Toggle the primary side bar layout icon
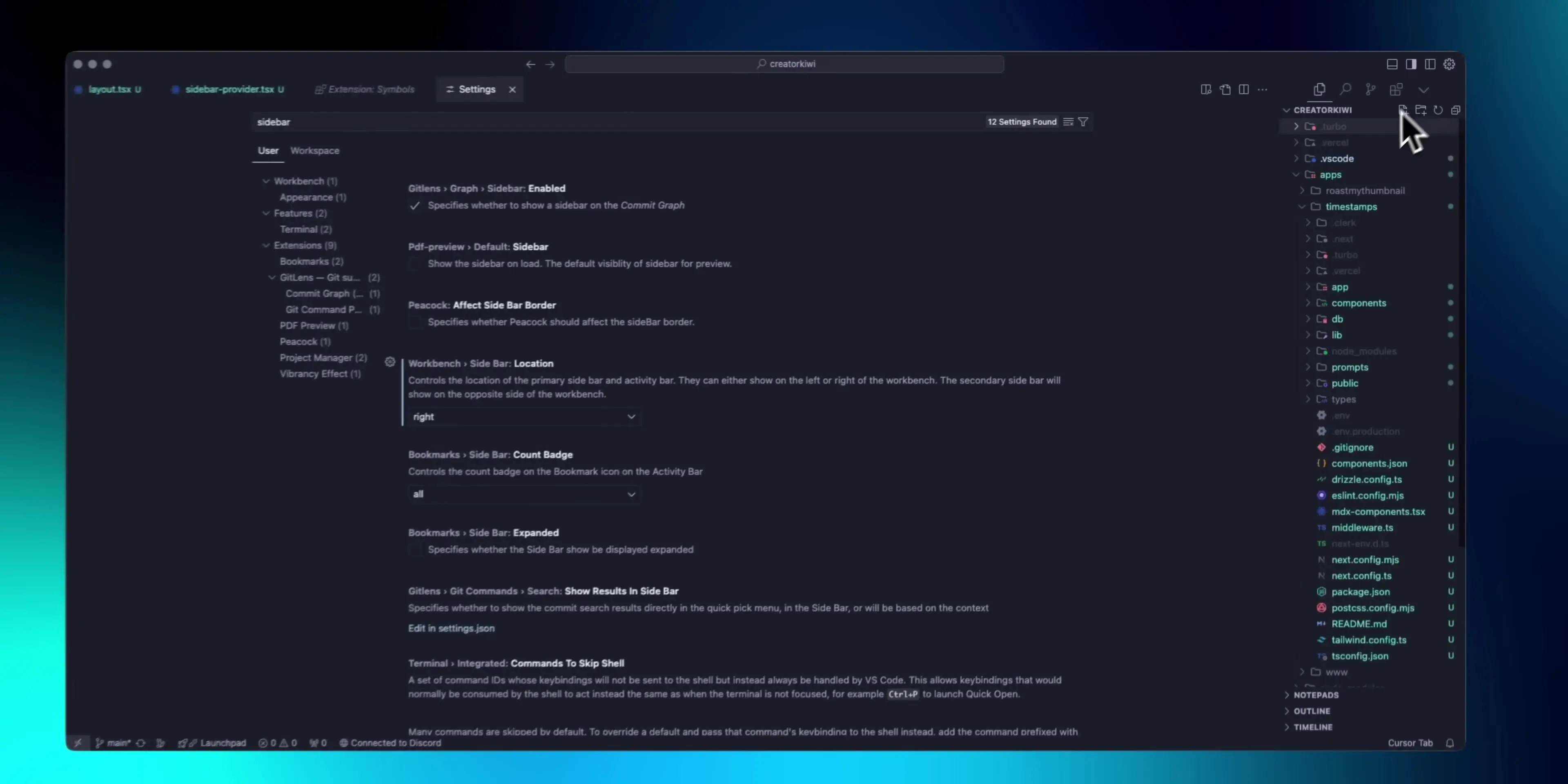 click(1411, 64)
